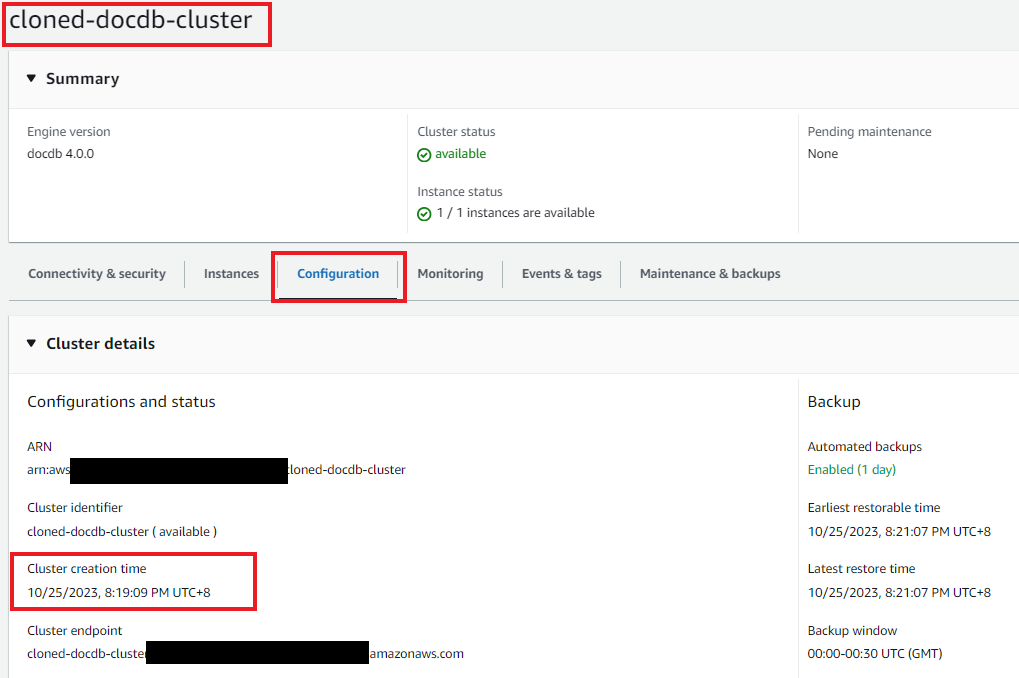Click the Earliest restorable time label
Viewport: 1019px width, 678px height.
[873, 508]
